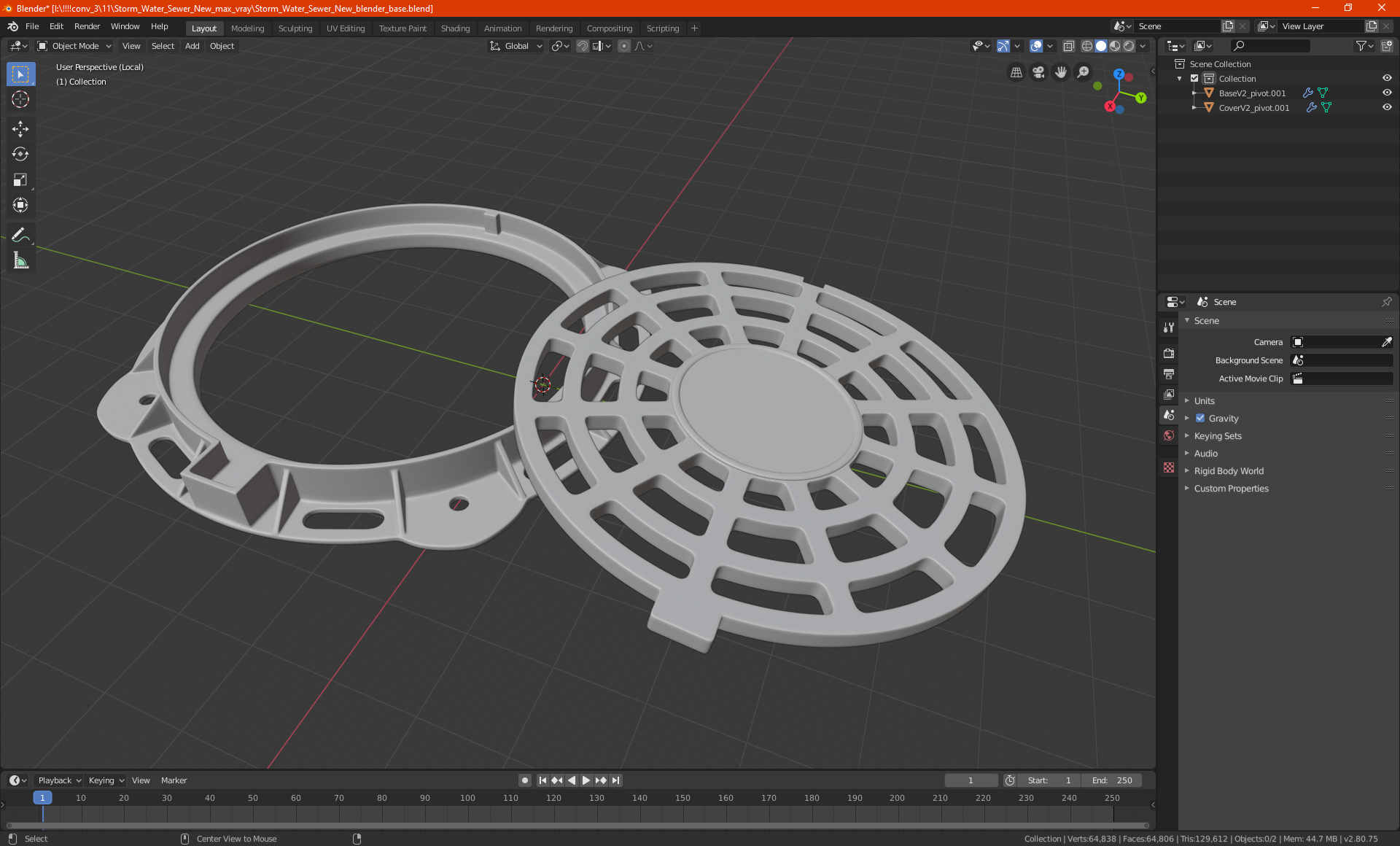The height and width of the screenshot is (846, 1400).
Task: Switch to the Sculpting workspace tab
Action: (x=295, y=28)
